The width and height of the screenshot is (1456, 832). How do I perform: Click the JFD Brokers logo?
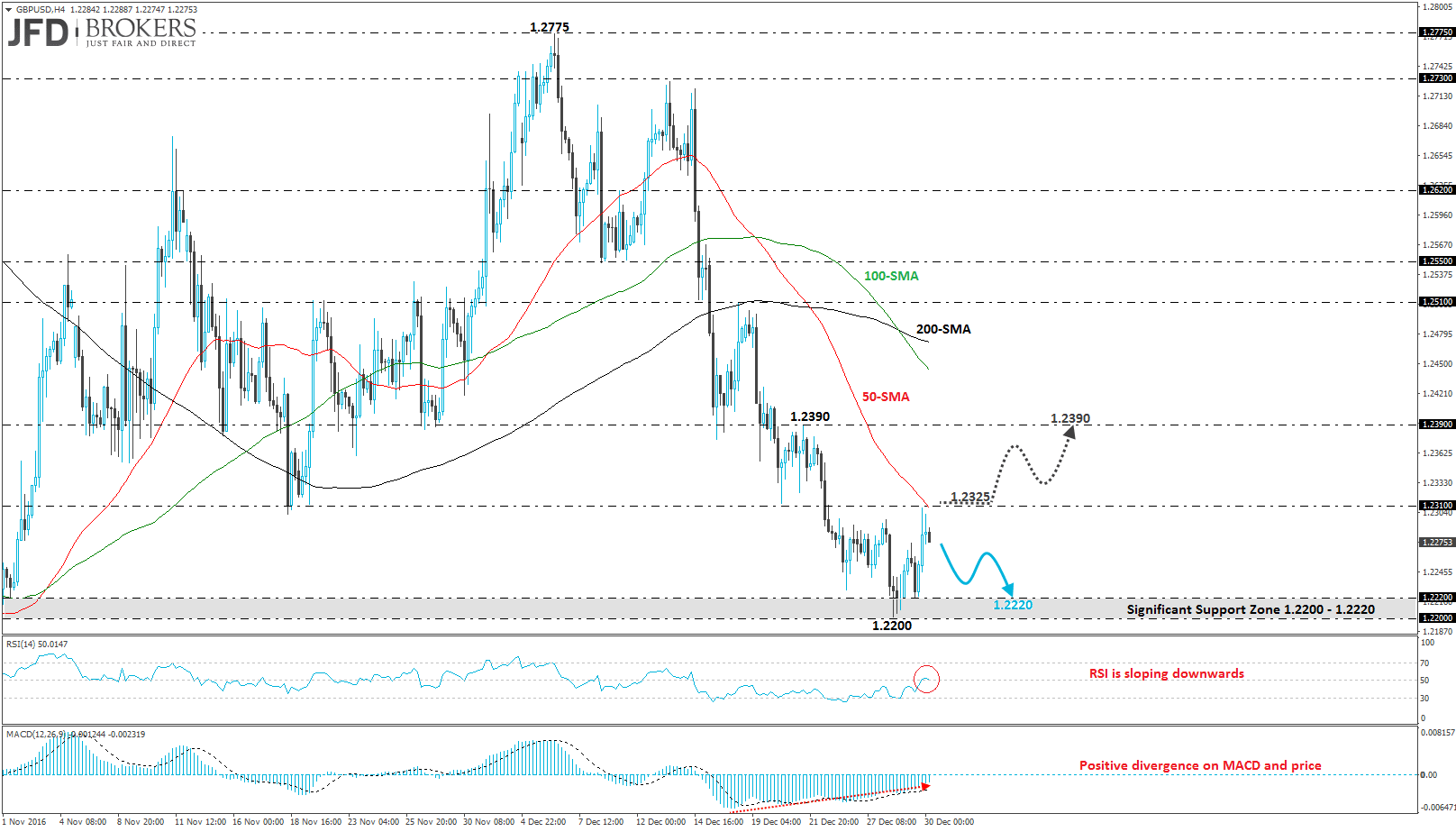102,32
